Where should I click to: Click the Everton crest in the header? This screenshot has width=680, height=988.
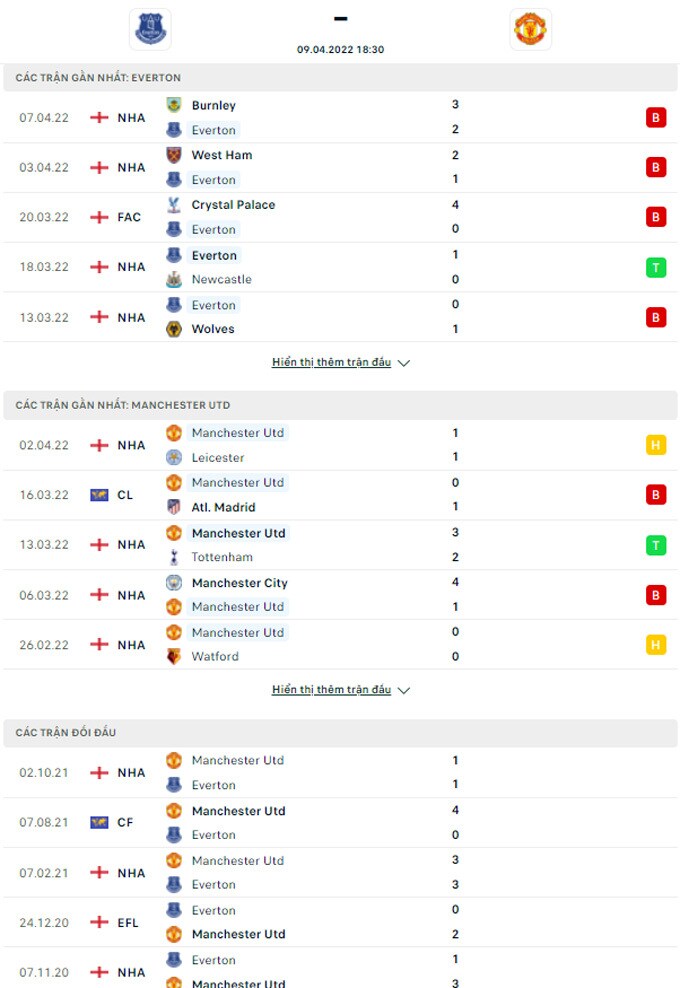click(x=152, y=29)
